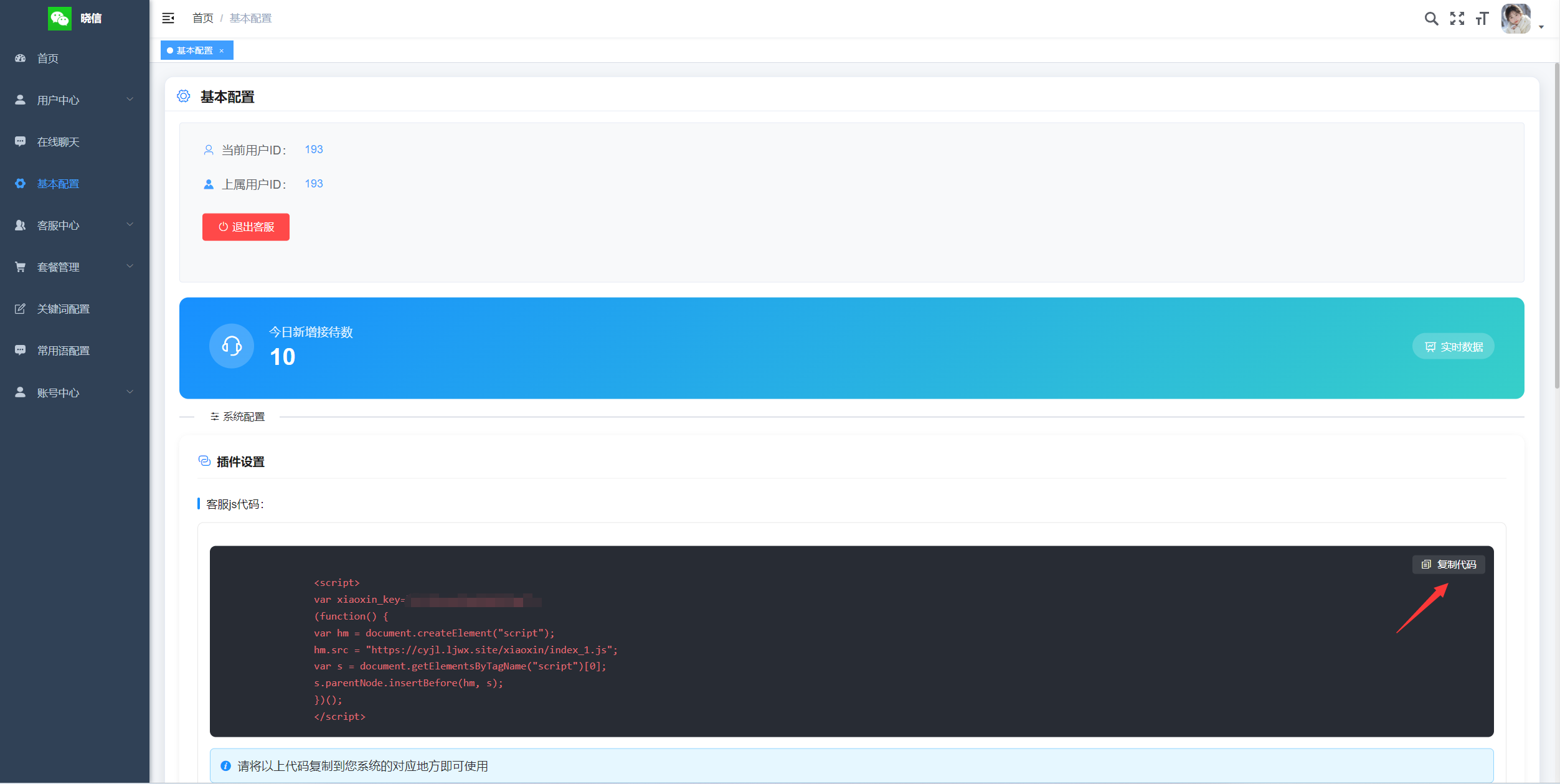
Task: Click the 常用语配置 message icon
Action: point(21,350)
